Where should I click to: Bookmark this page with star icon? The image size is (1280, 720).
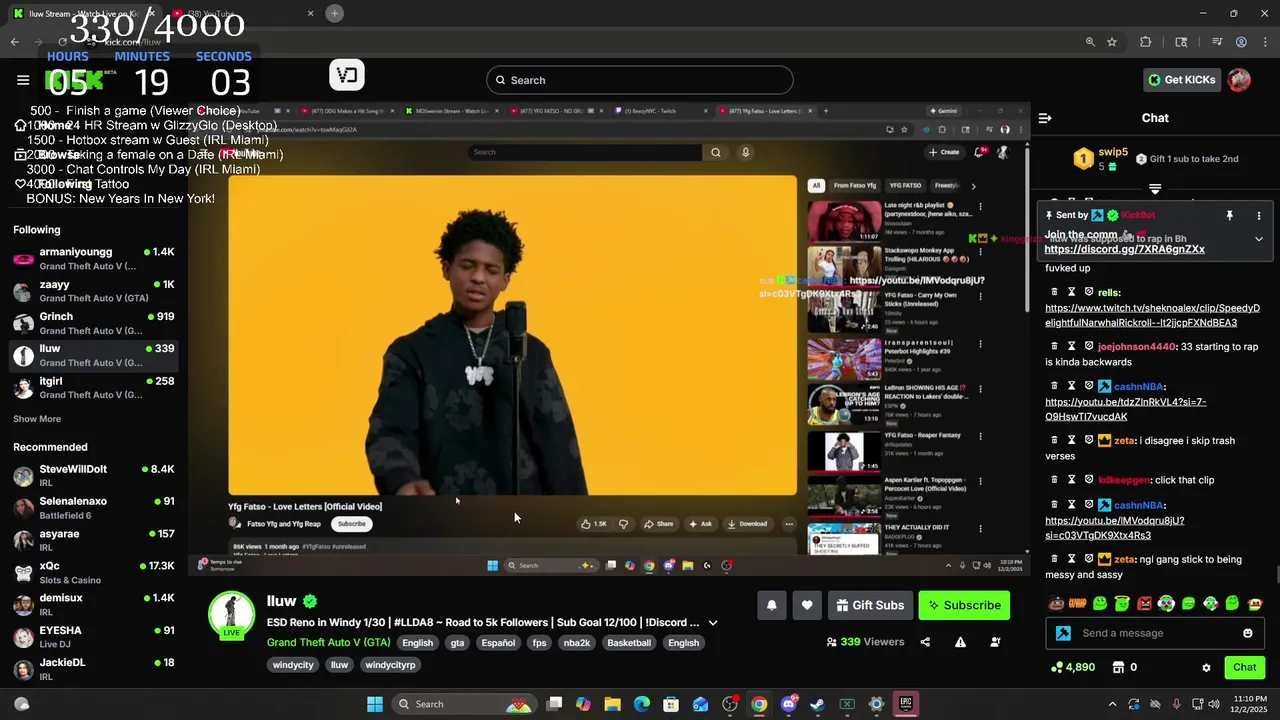(x=1112, y=42)
